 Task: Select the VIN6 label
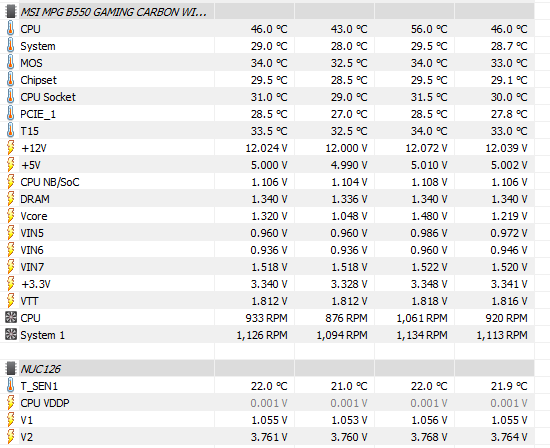pos(32,250)
